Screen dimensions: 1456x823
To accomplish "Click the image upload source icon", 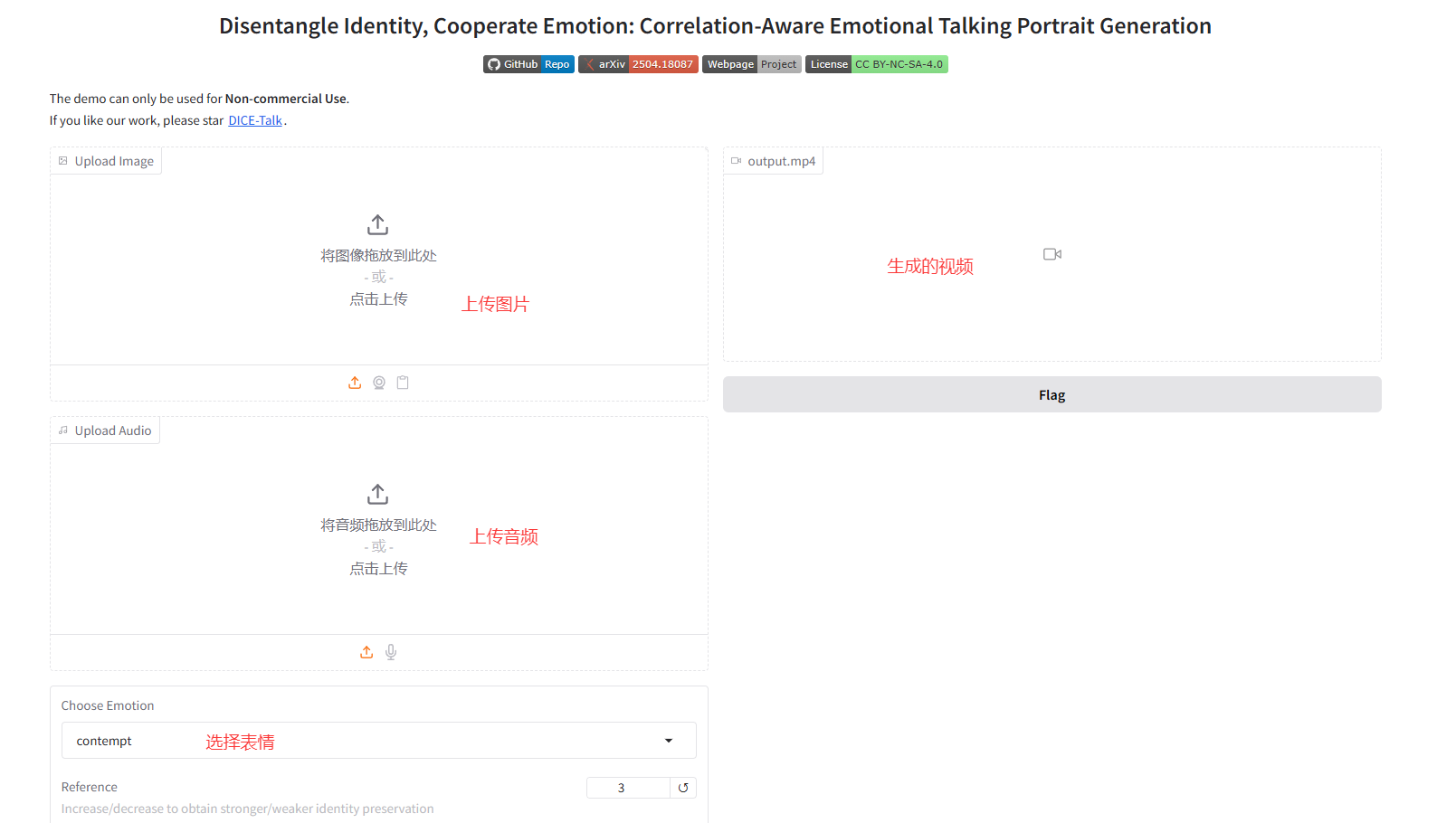I will pyautogui.click(x=355, y=383).
